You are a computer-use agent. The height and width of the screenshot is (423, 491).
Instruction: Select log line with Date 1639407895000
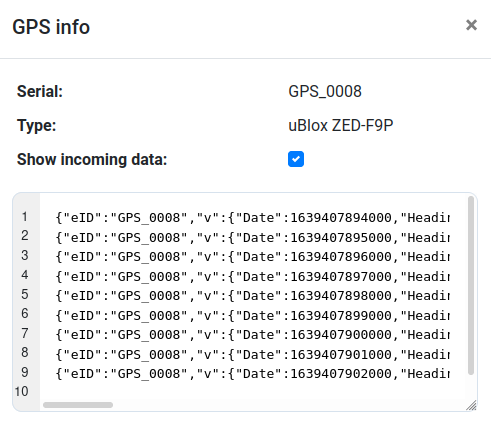click(252, 238)
